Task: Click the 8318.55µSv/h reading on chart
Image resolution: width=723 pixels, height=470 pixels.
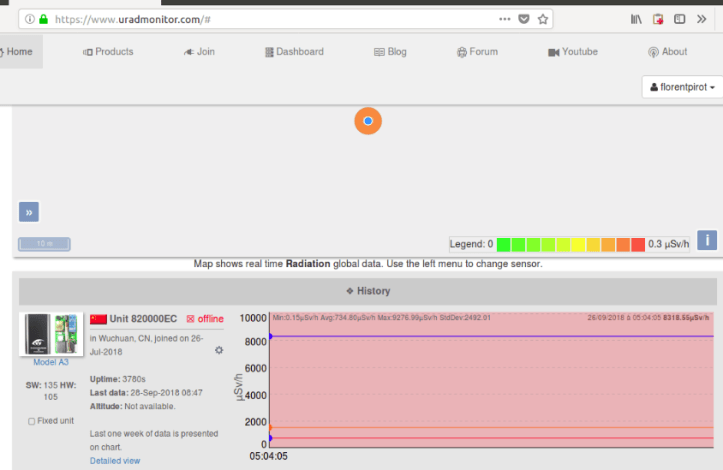Action: tap(686, 317)
